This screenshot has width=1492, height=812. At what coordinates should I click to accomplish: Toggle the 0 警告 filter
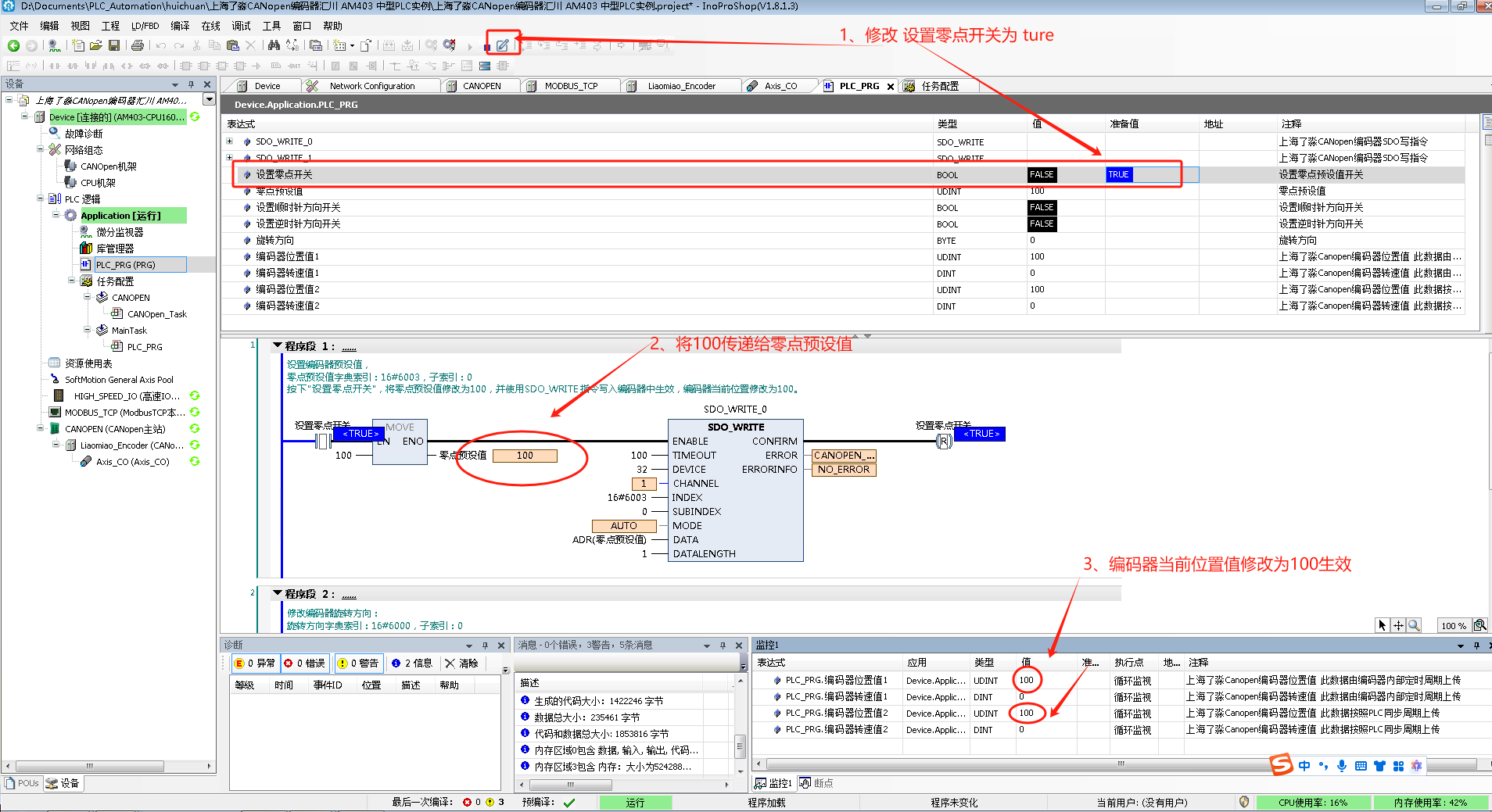[358, 664]
